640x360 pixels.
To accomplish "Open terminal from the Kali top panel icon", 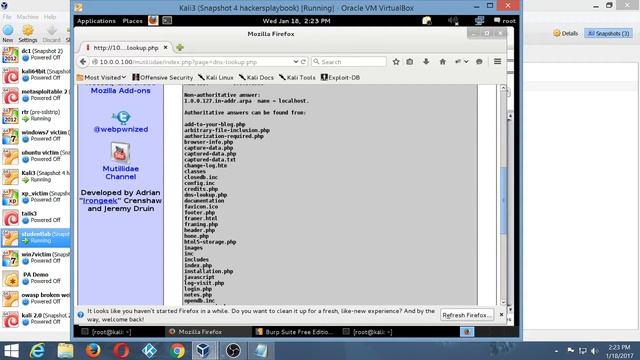I will 167,20.
